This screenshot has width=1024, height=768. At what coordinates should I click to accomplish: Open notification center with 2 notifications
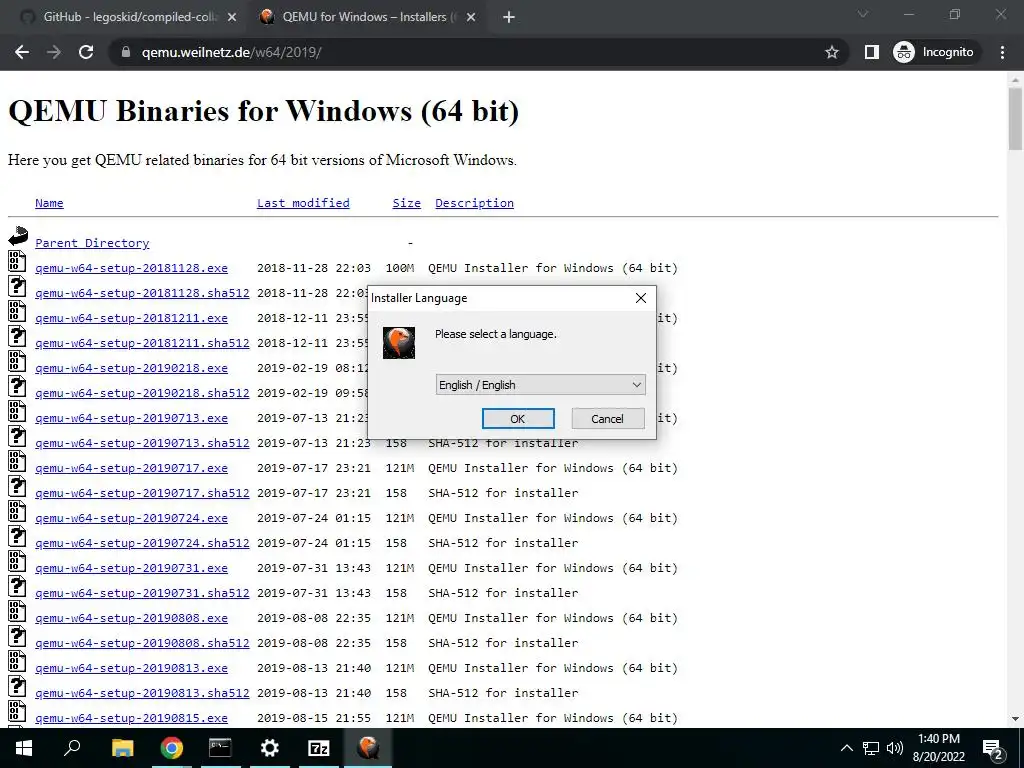[x=993, y=749]
